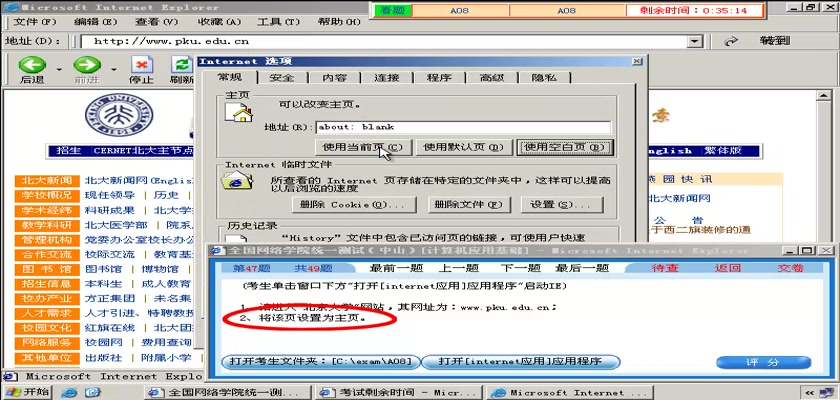This screenshot has height=400, width=840.
Task: Click 繁体版 link in blue bar
Action: click(723, 151)
